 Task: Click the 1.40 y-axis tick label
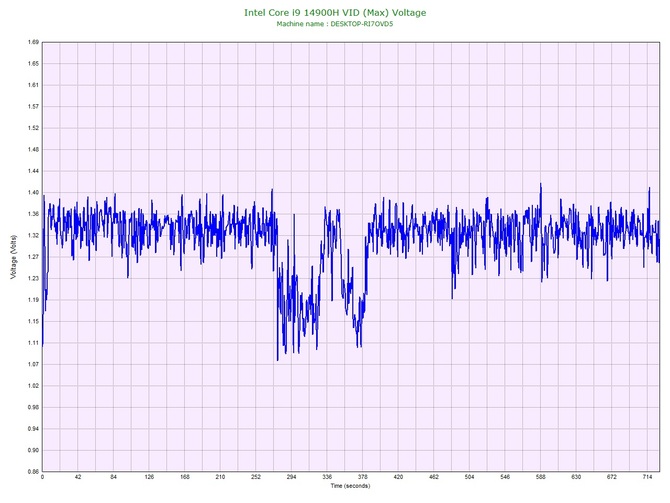pyautogui.click(x=33, y=193)
